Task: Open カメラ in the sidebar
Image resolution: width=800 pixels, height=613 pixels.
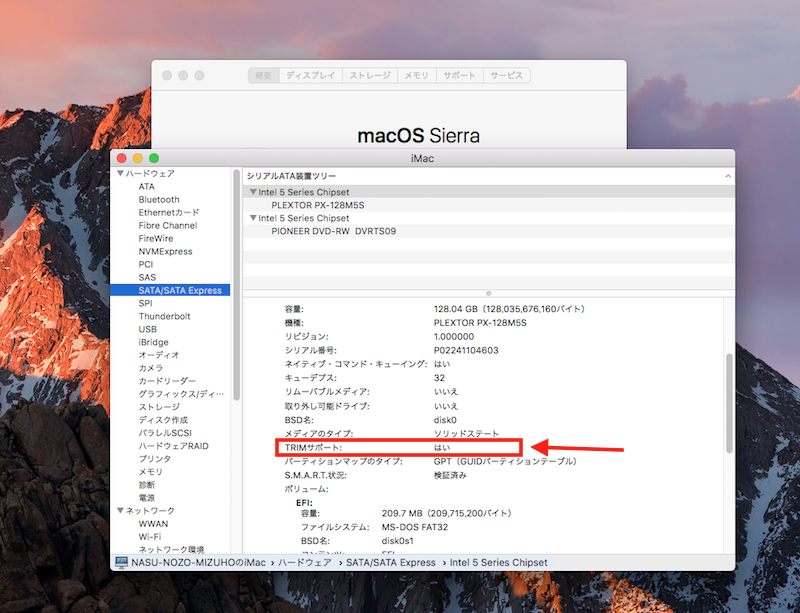Action: pos(151,368)
